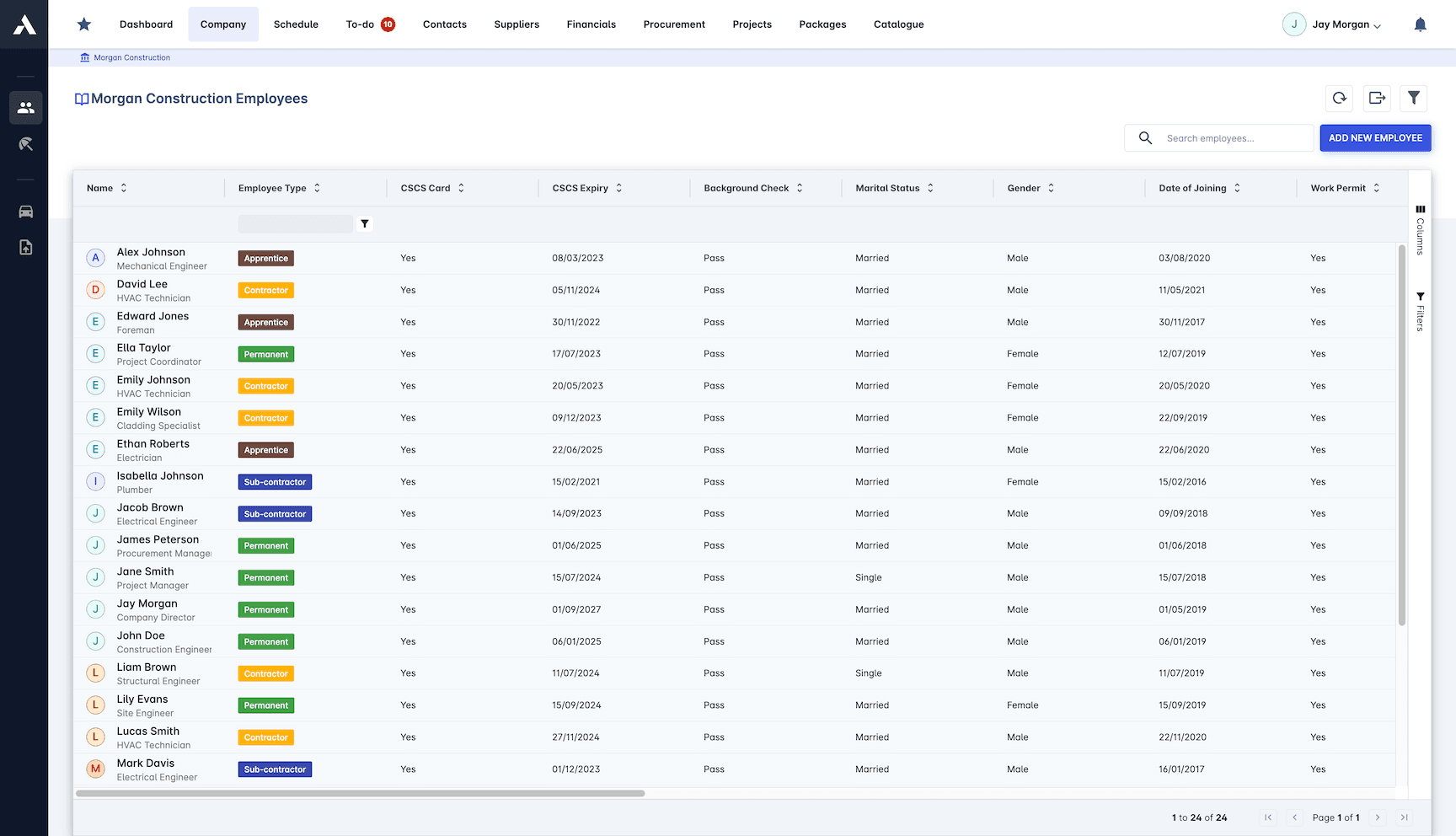This screenshot has width=1456, height=836.
Task: Open the filter funnel icon above the table
Action: point(1414,99)
